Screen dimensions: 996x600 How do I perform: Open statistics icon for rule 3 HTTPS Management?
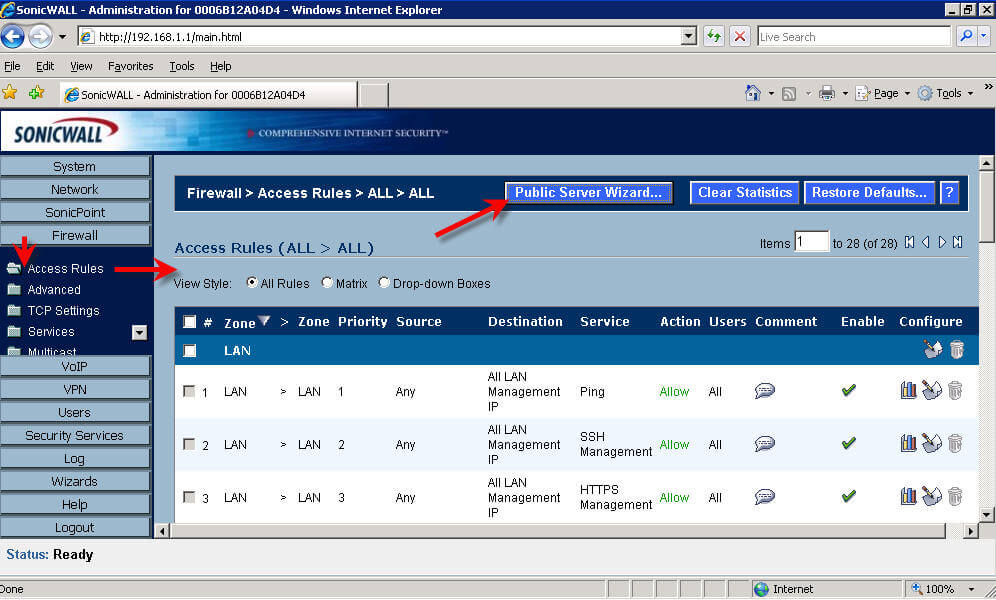point(908,497)
